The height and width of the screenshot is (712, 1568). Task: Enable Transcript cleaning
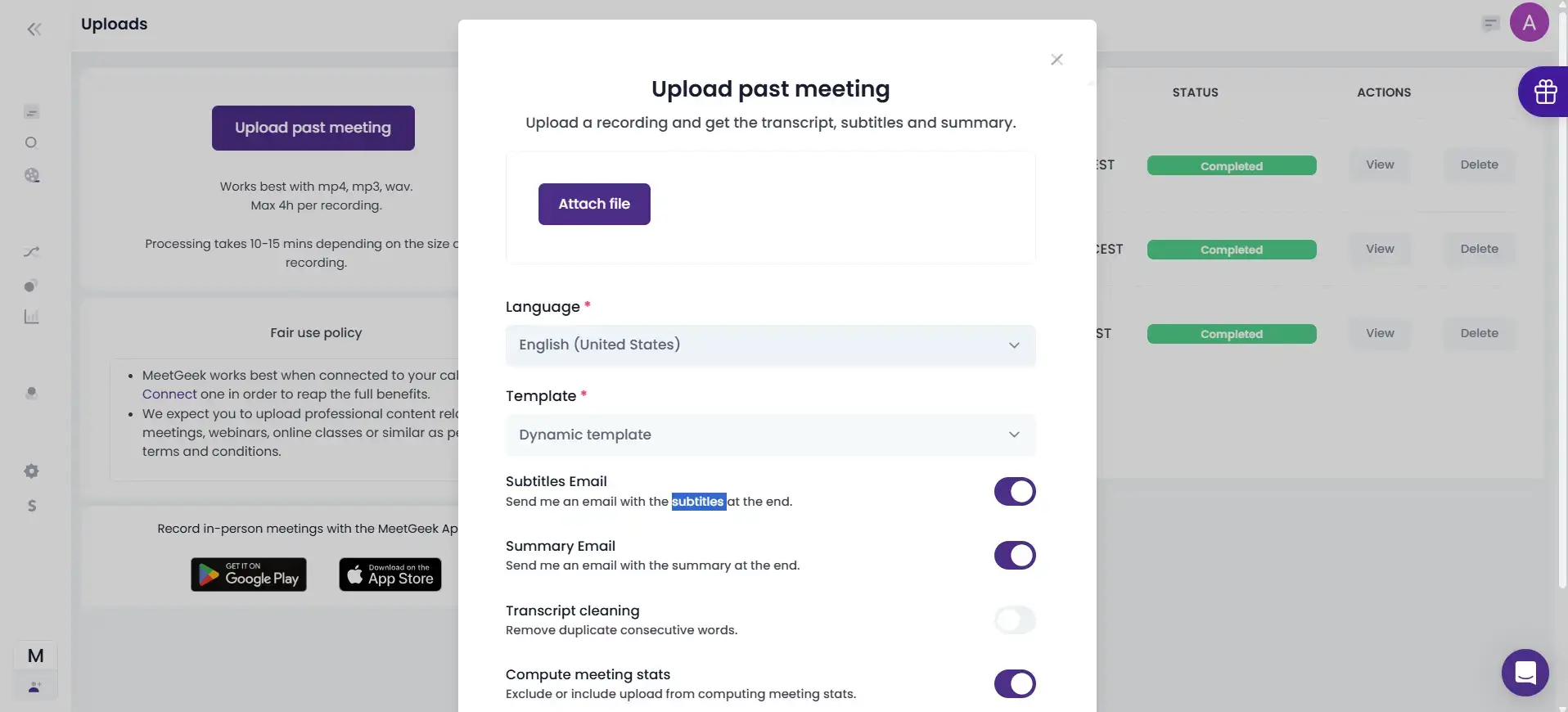pos(1014,620)
